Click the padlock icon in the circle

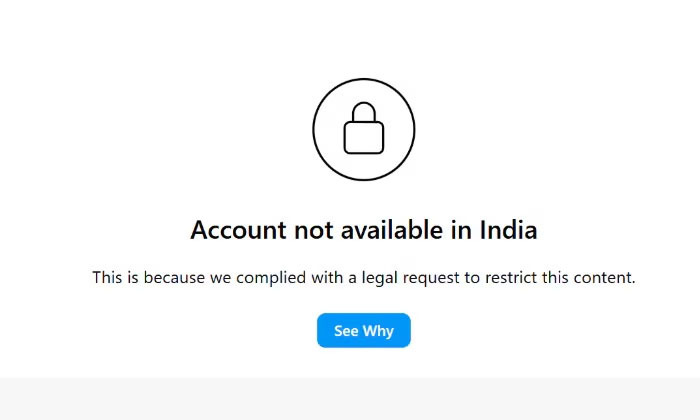tap(363, 128)
